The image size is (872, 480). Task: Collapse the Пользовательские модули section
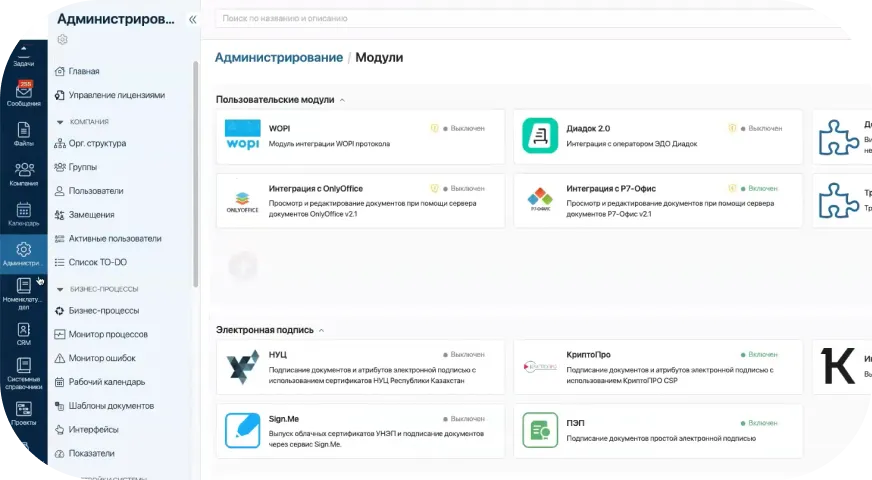[x=343, y=100]
